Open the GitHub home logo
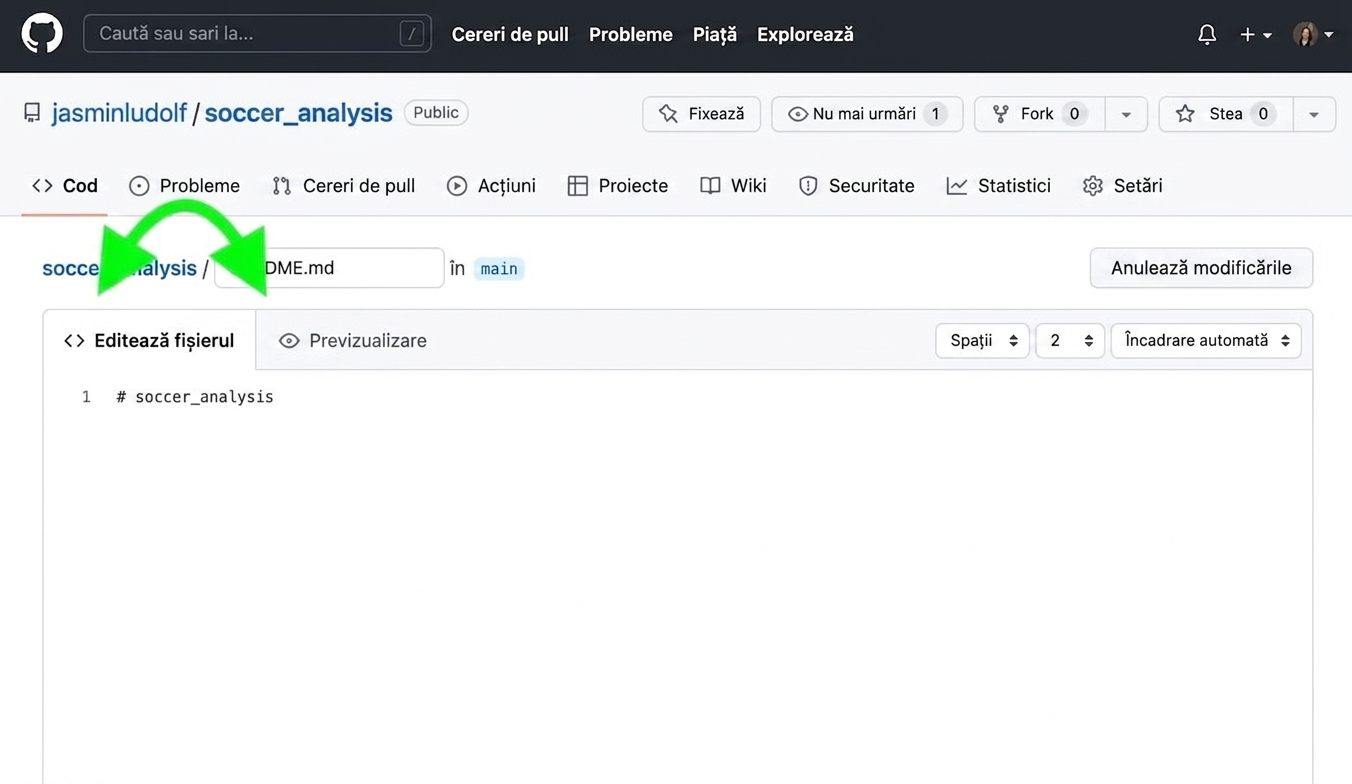 pyautogui.click(x=42, y=34)
